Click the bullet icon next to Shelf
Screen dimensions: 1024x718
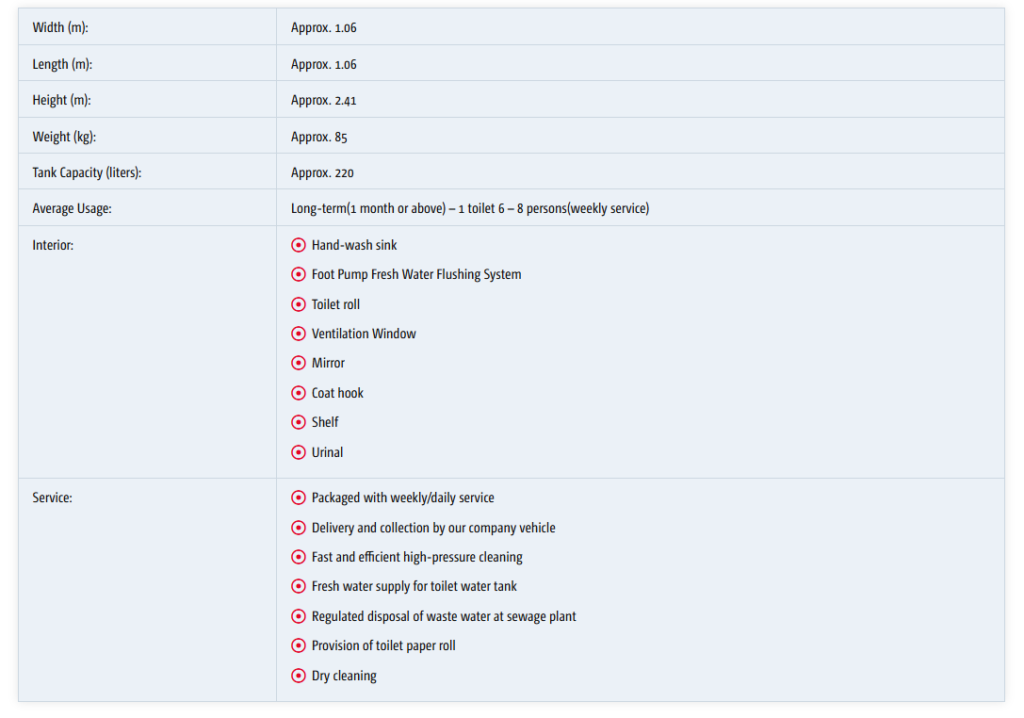(298, 422)
